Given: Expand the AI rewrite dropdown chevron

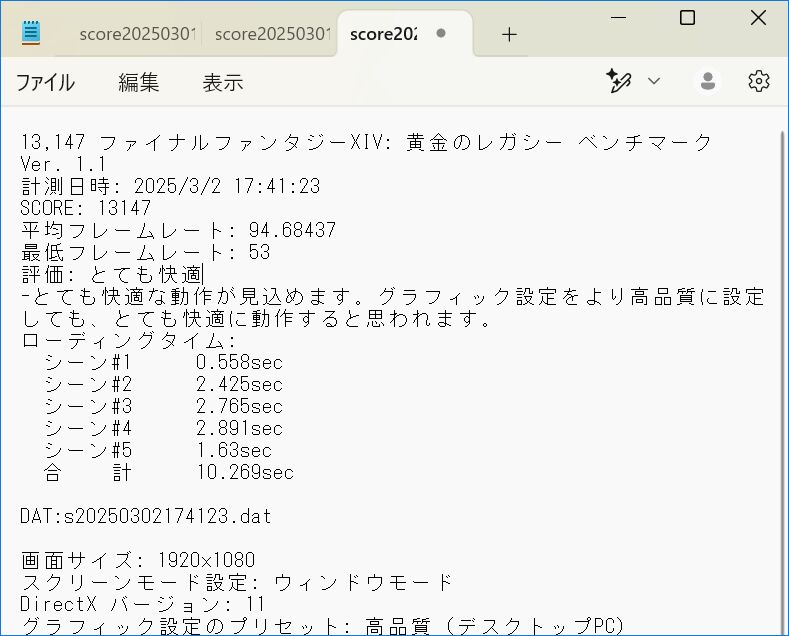Looking at the screenshot, I should (654, 81).
